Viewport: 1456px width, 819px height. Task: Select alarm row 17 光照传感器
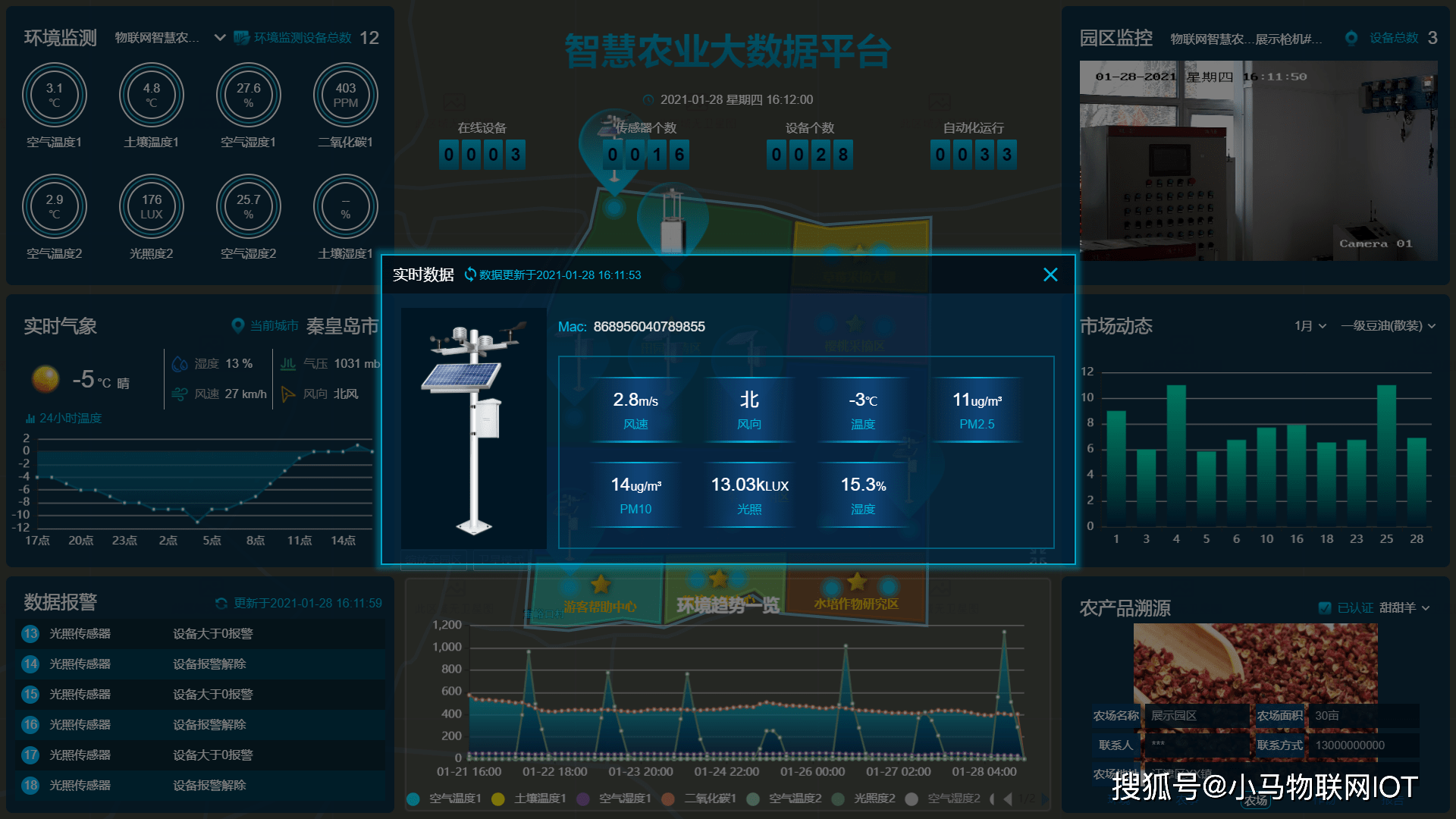point(200,755)
